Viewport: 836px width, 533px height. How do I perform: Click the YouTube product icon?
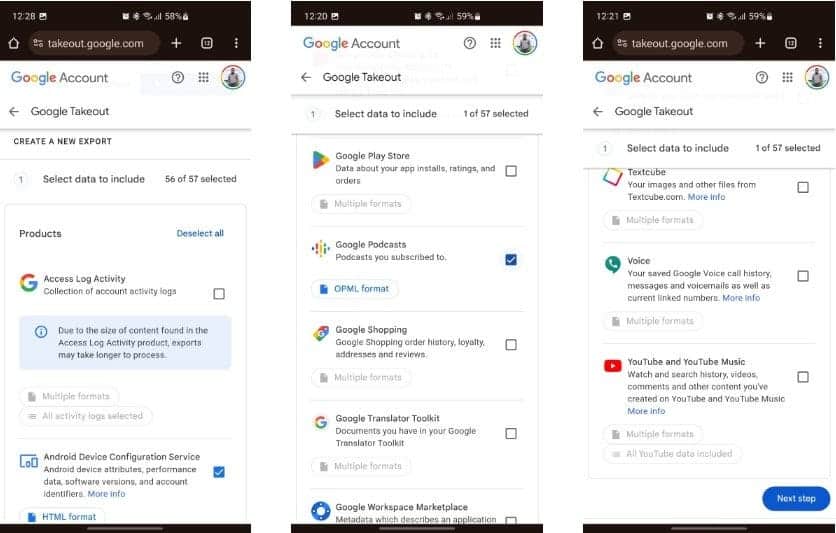click(613, 366)
